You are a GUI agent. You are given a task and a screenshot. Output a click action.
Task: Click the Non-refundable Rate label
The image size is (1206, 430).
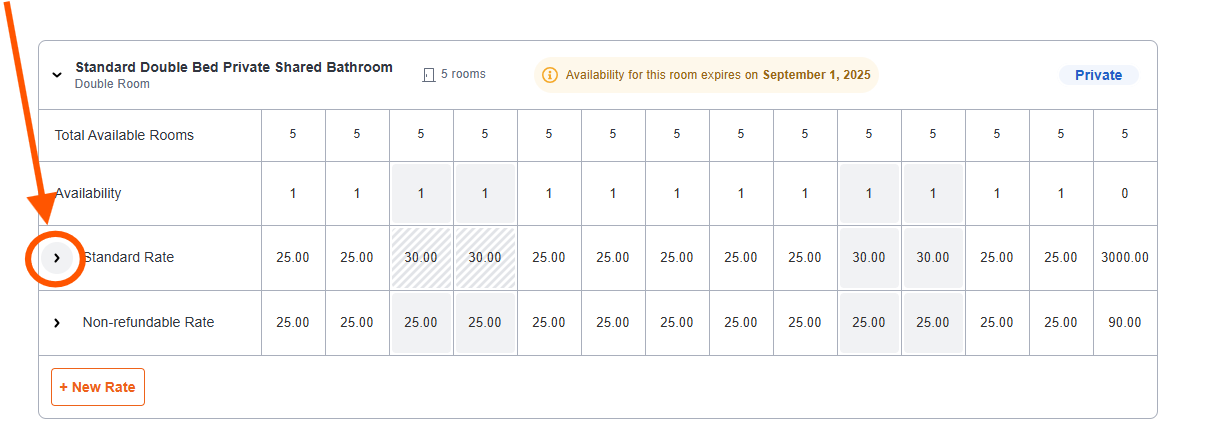(x=148, y=322)
